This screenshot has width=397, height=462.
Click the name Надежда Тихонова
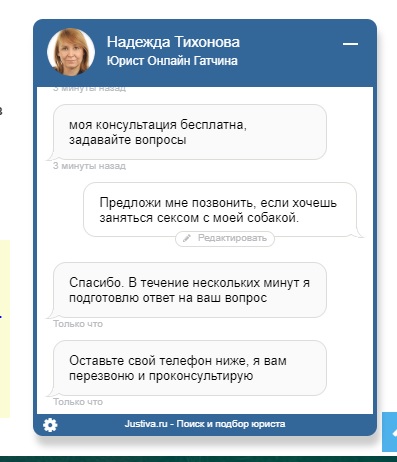(x=173, y=42)
